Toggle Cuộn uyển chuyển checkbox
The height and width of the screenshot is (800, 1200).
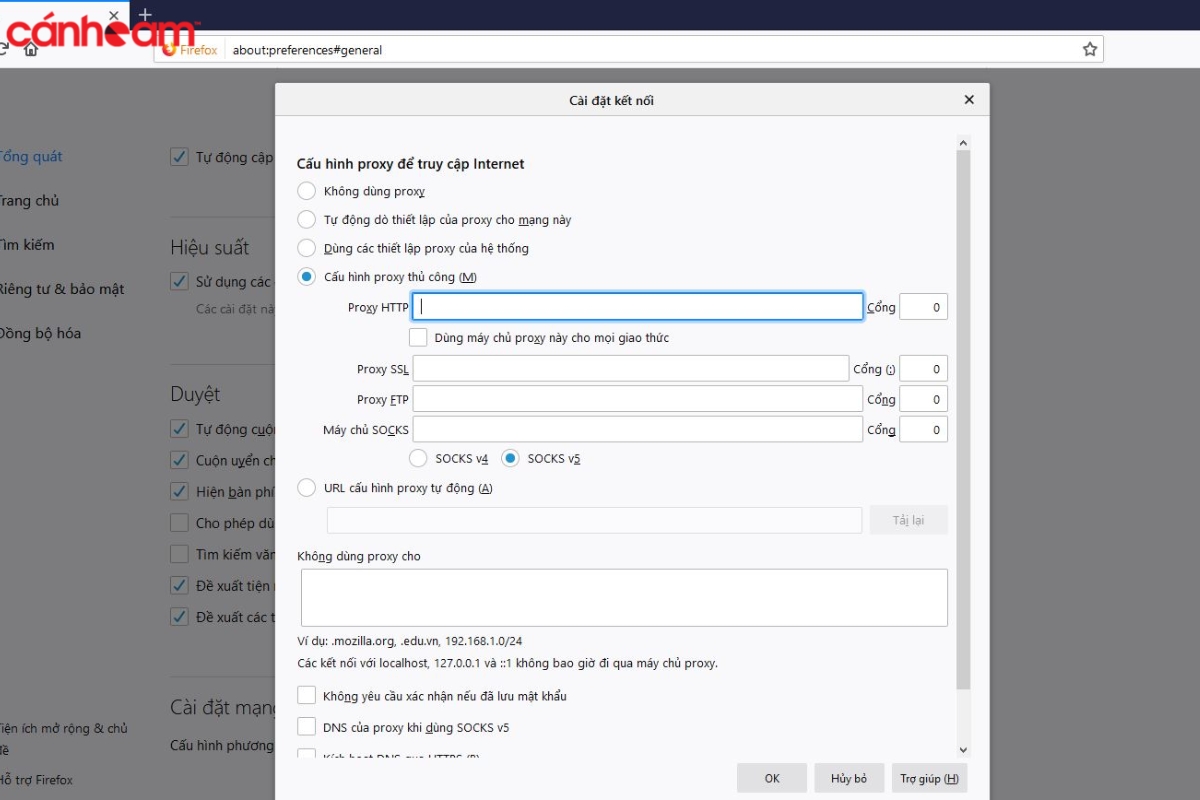point(179,460)
